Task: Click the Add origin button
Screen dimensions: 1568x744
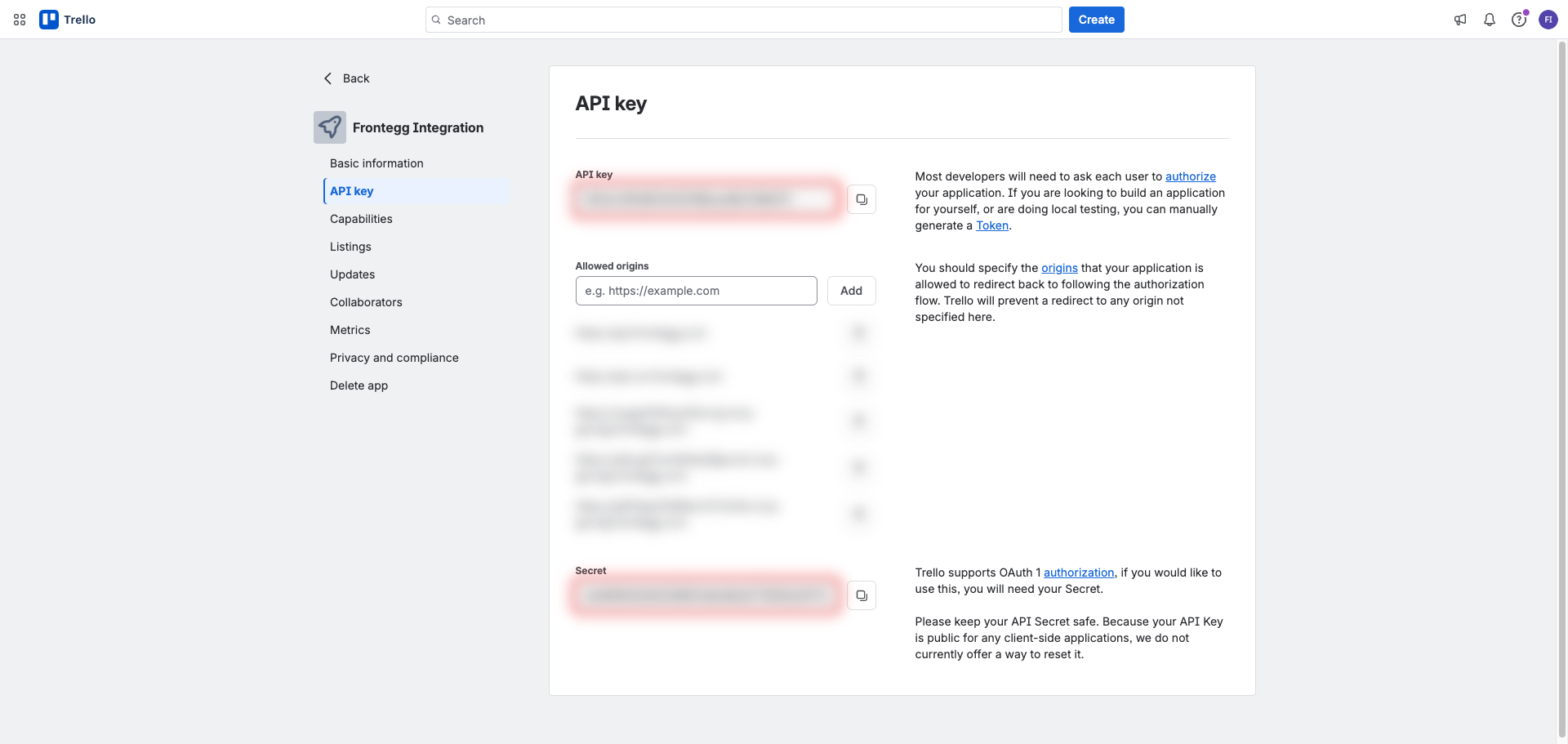Action: [x=851, y=291]
